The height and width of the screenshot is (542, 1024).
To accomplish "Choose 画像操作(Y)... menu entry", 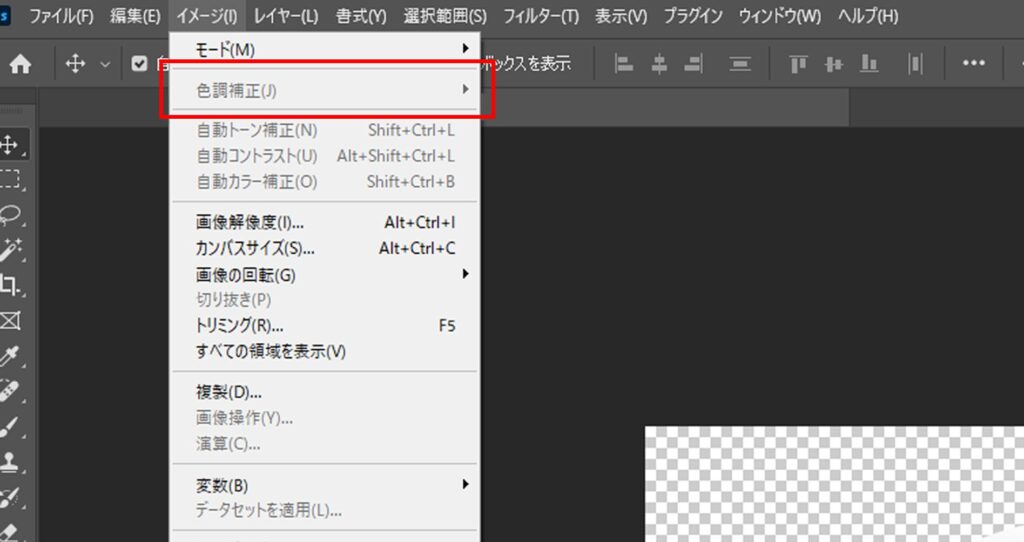I will (325, 418).
